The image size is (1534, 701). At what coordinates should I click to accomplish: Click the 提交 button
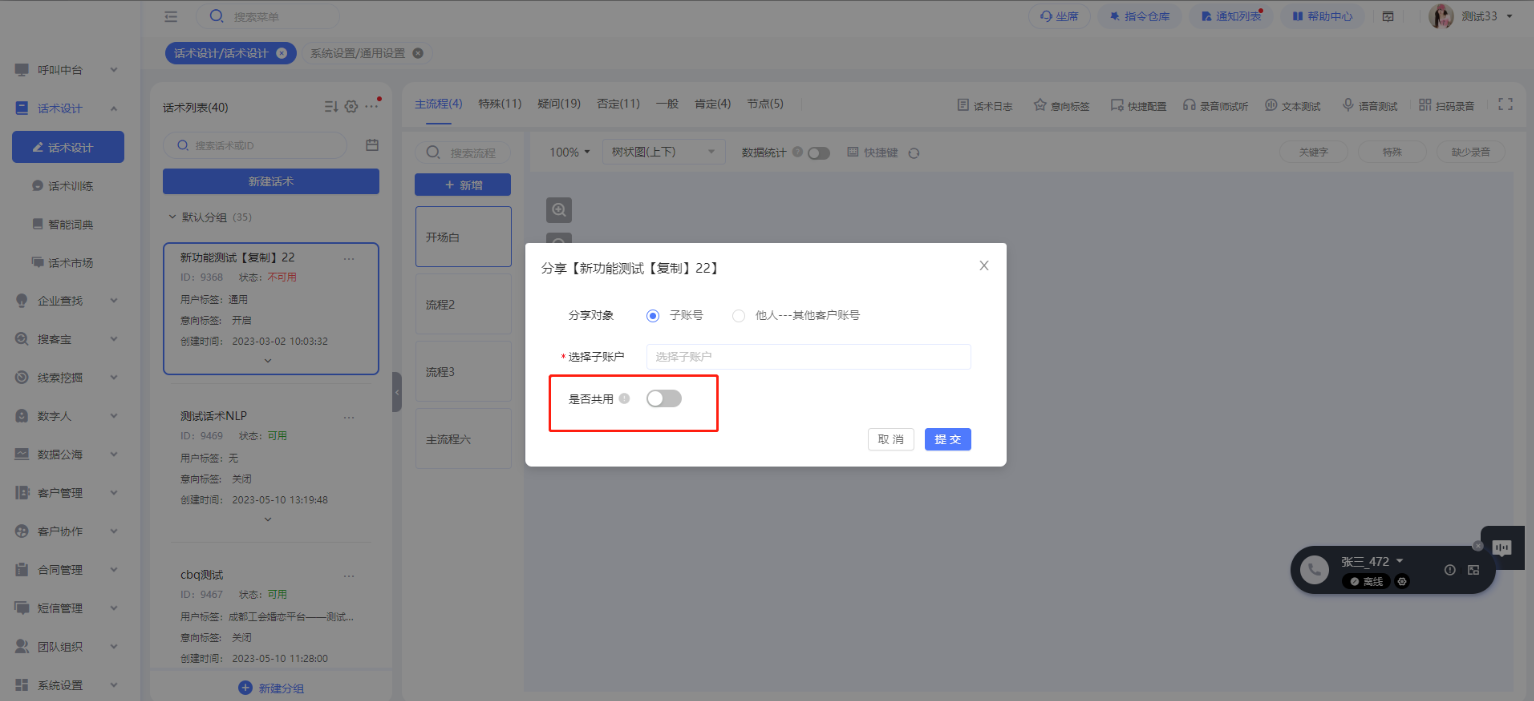(947, 439)
